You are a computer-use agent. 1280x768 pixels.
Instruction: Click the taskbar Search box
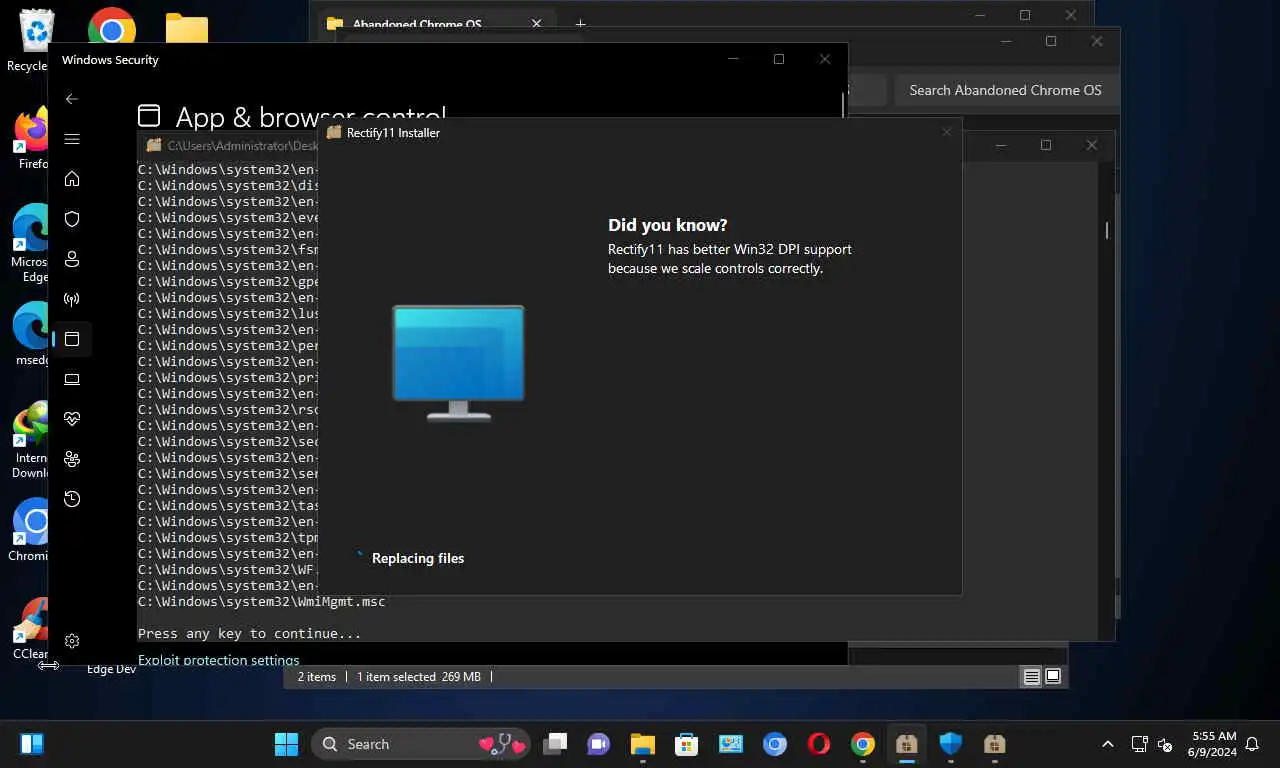[423, 744]
